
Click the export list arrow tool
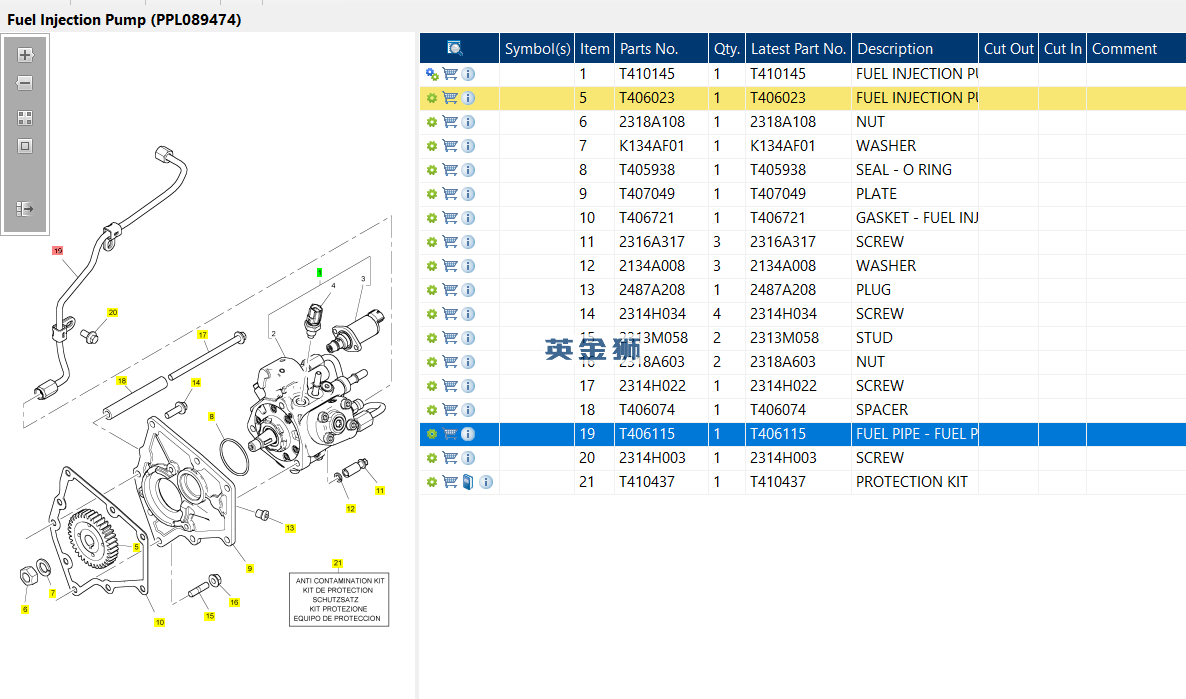pos(25,209)
